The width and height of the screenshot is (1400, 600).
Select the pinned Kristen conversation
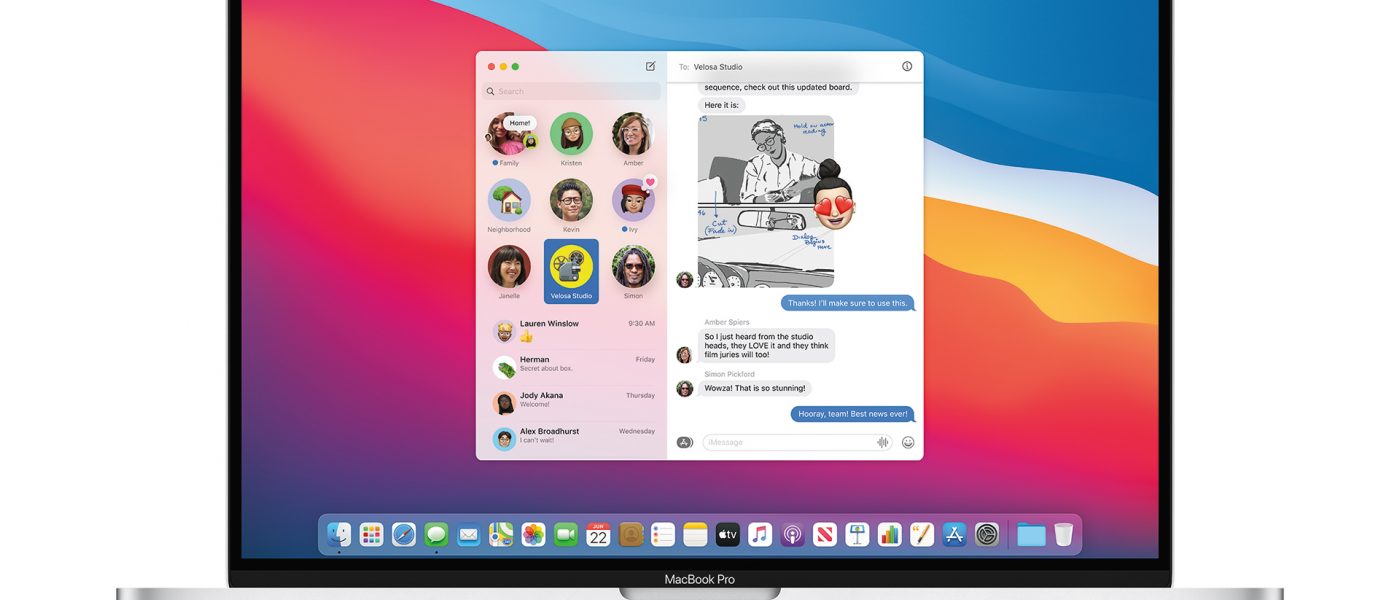point(571,139)
